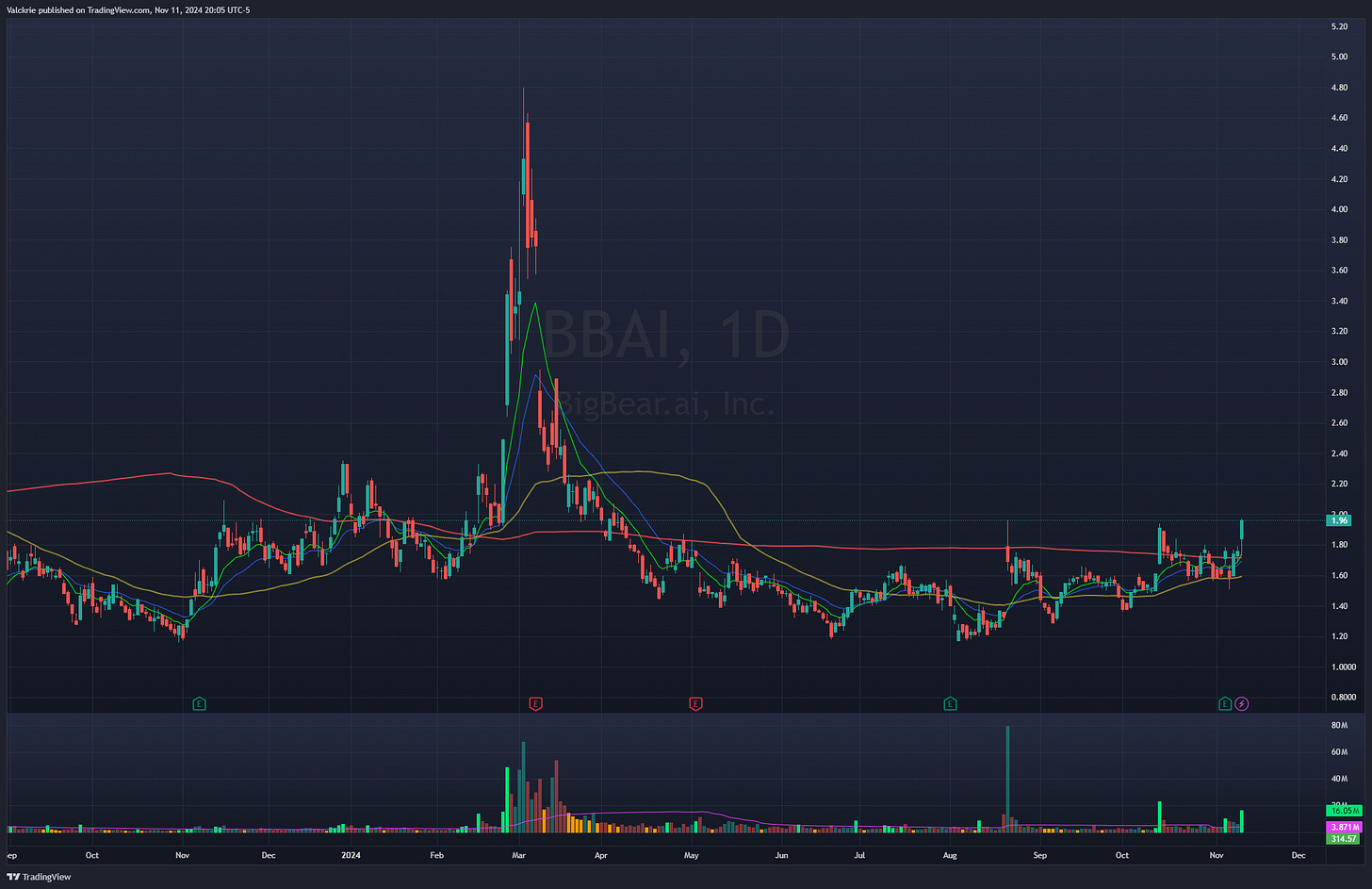Click the 3.40 price axis label
The image size is (1372, 889).
[1339, 301]
